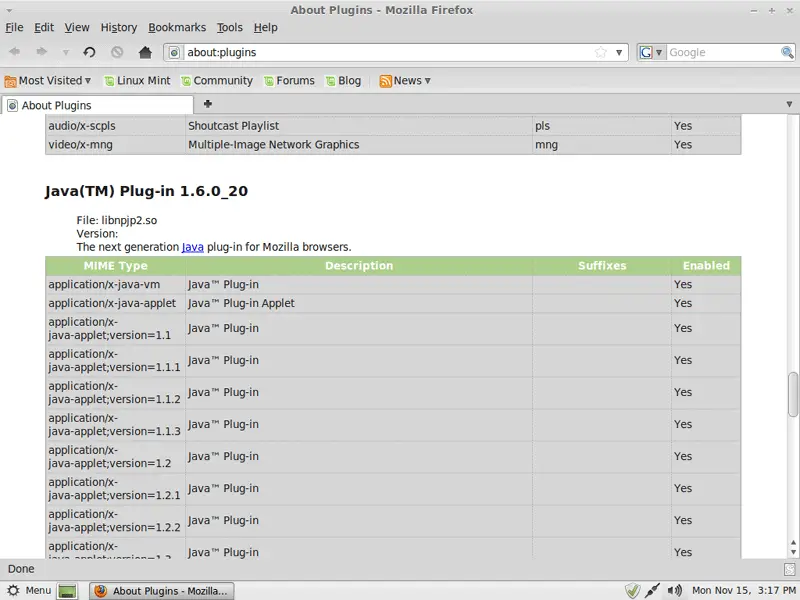Click the mng suffix cell
Image resolution: width=800 pixels, height=600 pixels.
pos(602,145)
